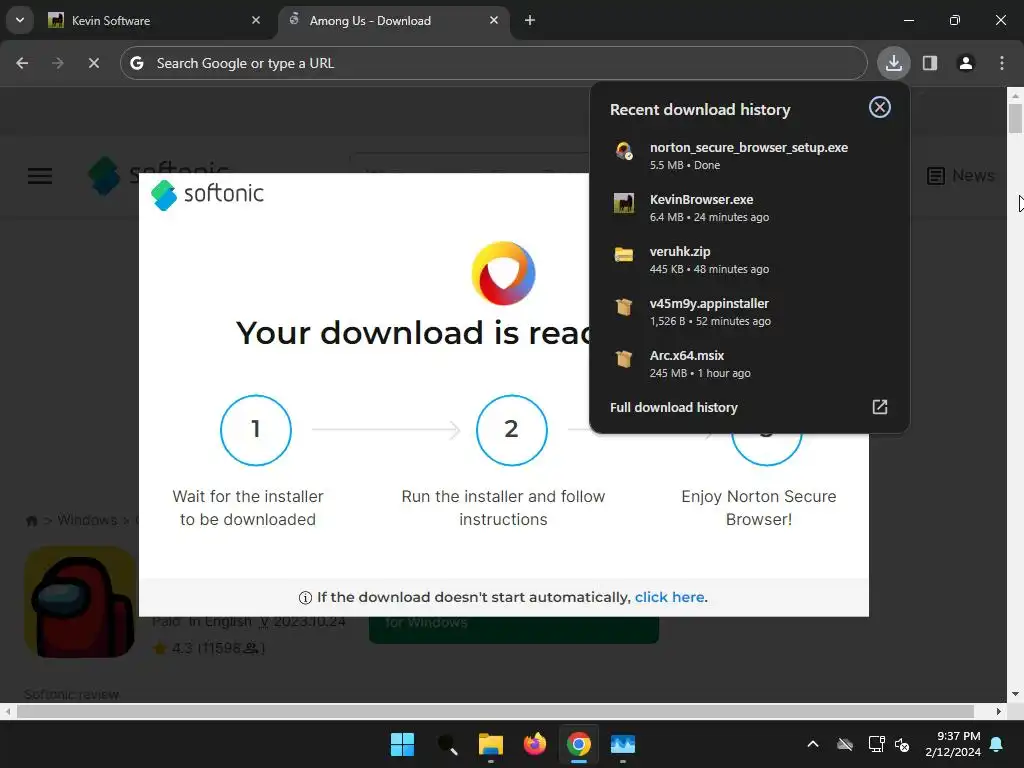Click the Among Us app thumbnail

click(80, 601)
